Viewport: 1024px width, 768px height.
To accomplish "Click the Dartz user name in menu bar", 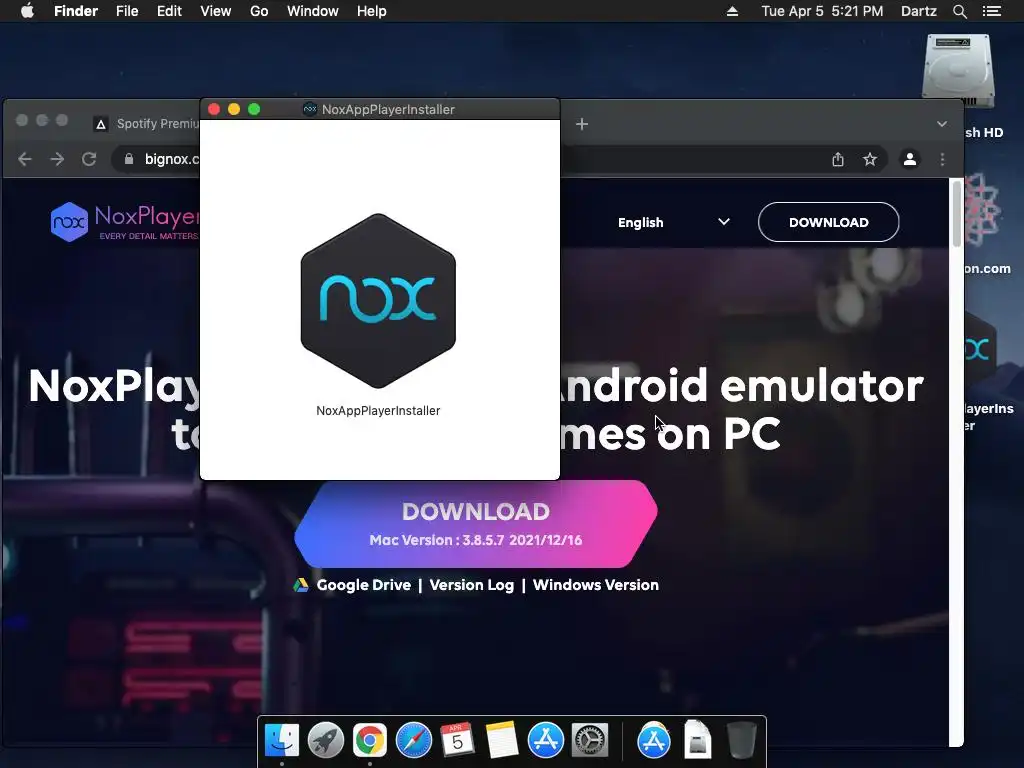I will 918,11.
